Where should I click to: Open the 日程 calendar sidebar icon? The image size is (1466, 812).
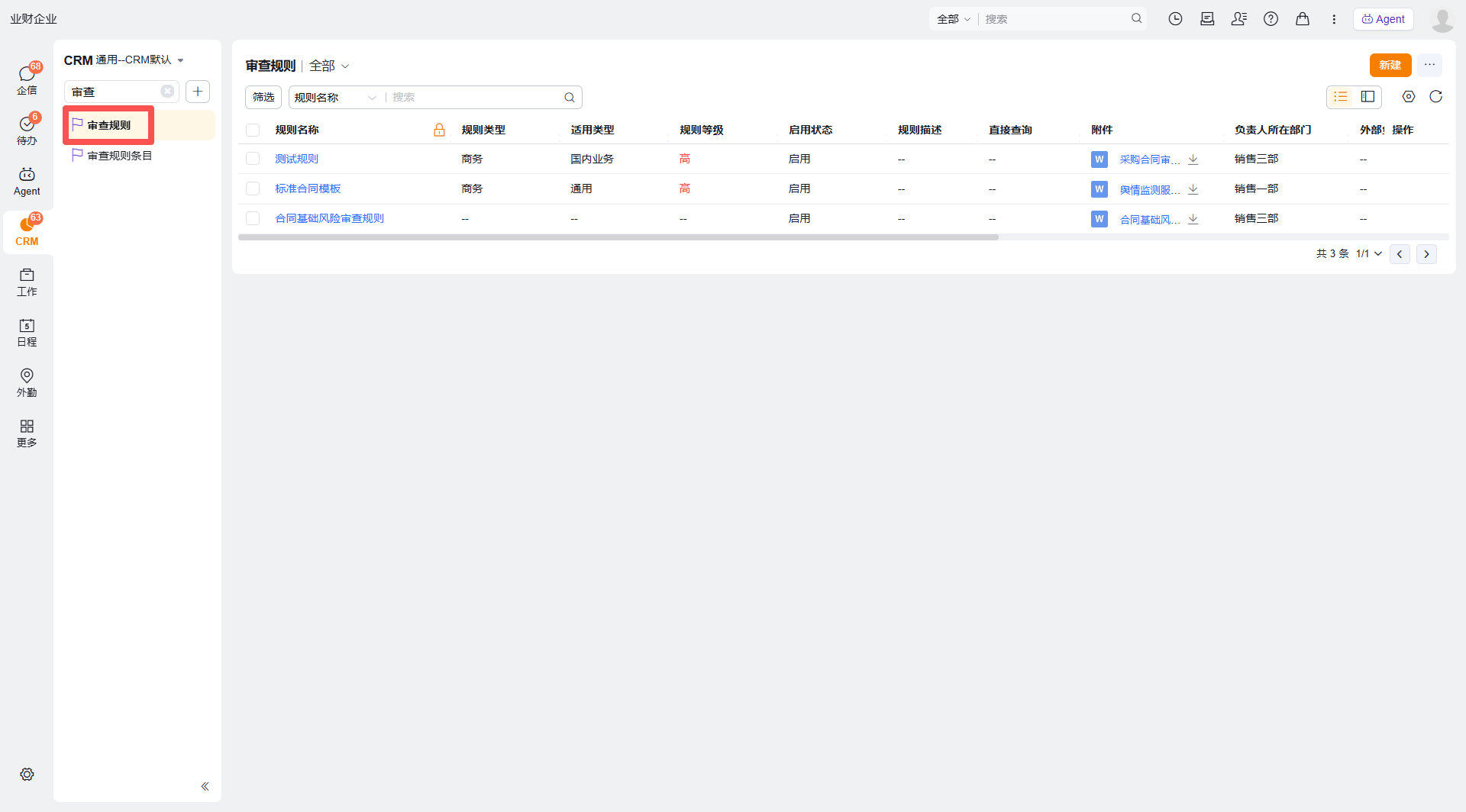[27, 333]
